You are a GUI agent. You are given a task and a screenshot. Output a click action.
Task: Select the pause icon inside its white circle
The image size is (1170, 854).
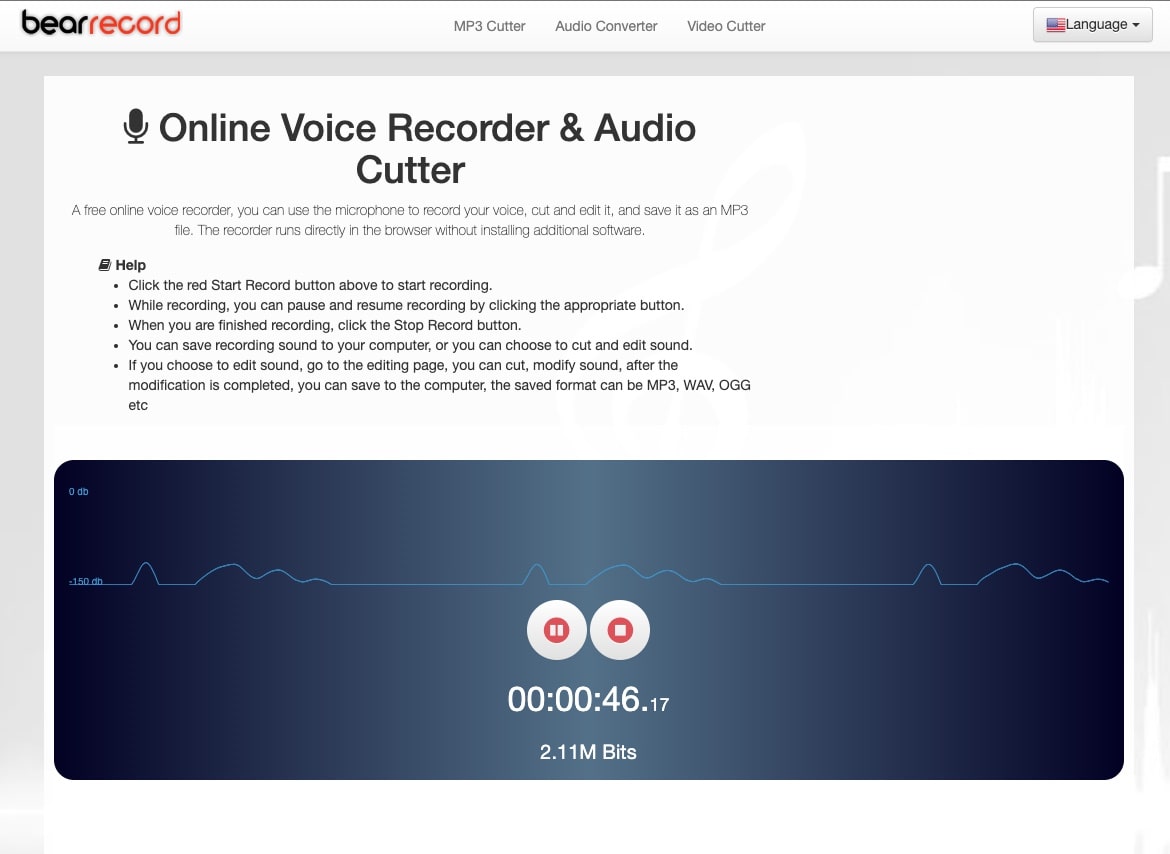[557, 630]
